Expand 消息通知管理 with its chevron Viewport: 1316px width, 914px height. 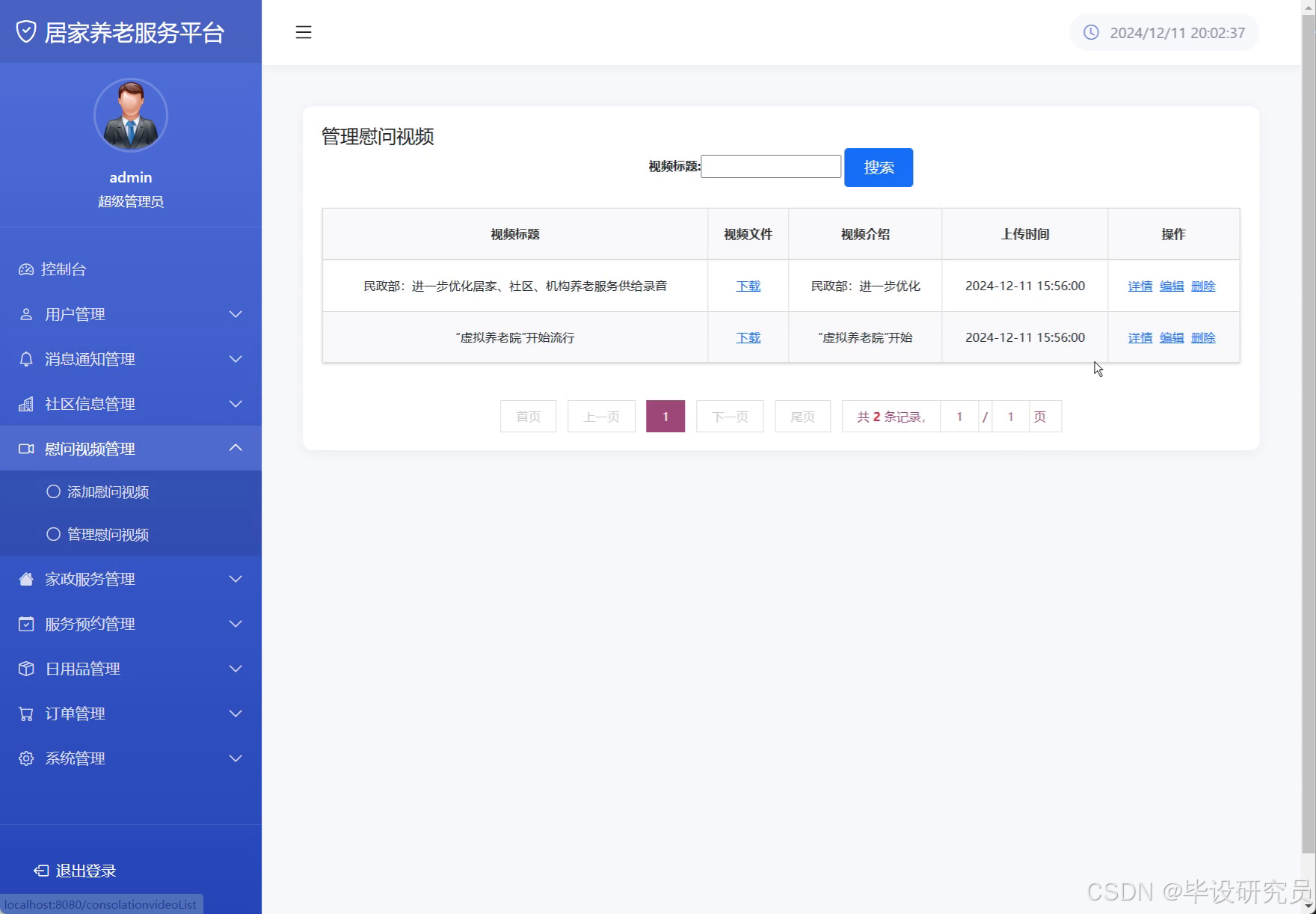coord(236,359)
